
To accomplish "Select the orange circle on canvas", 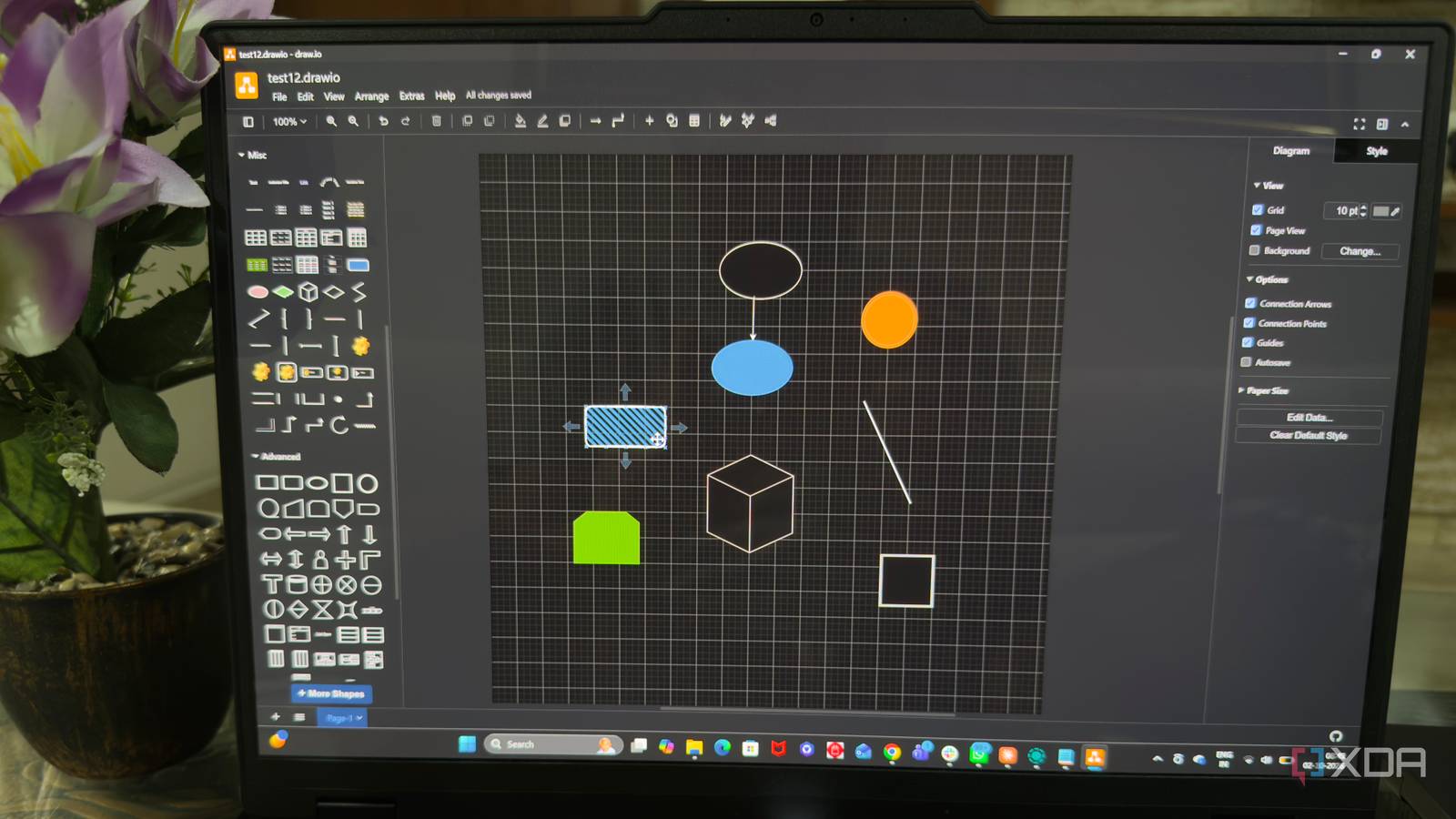I will tap(889, 319).
